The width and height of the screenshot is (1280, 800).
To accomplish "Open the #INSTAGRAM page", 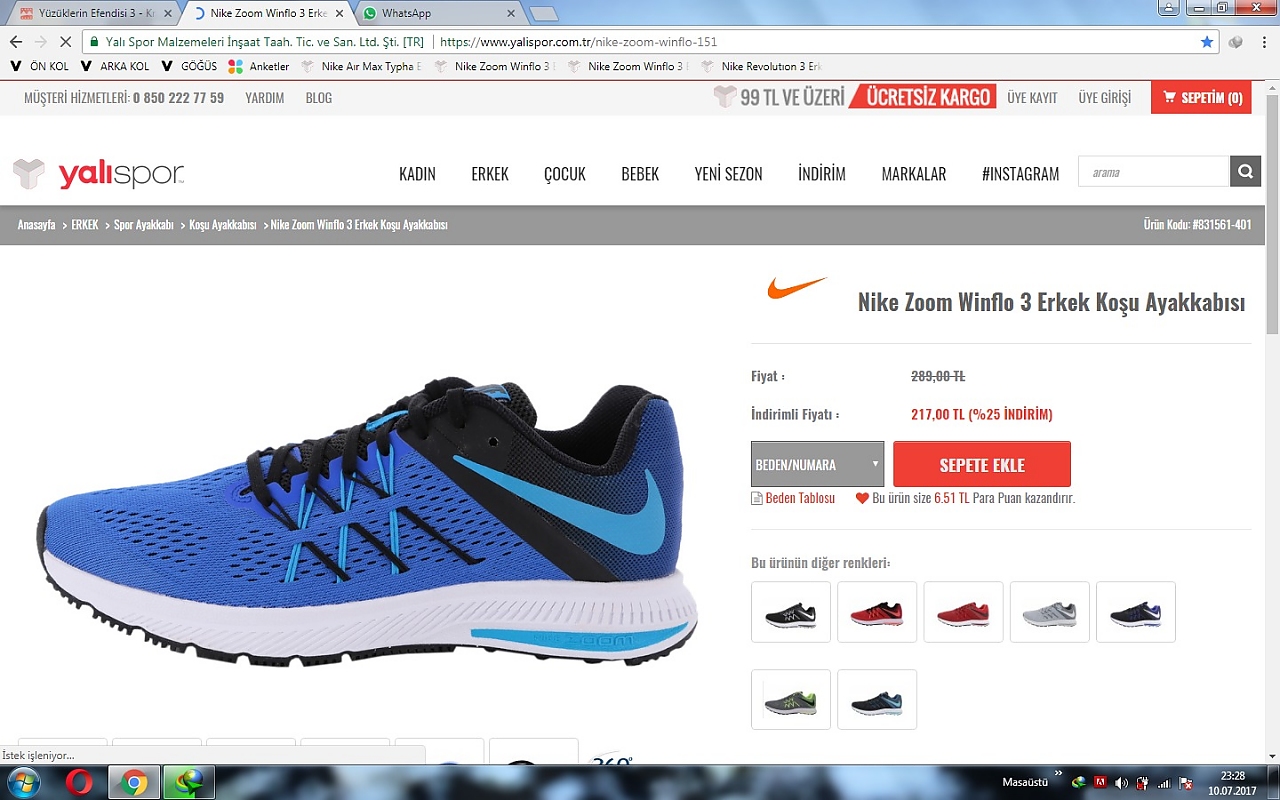I will pos(1020,174).
